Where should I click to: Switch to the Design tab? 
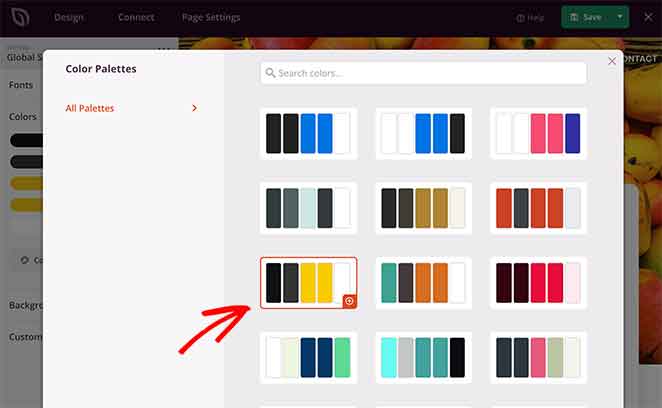pos(69,18)
